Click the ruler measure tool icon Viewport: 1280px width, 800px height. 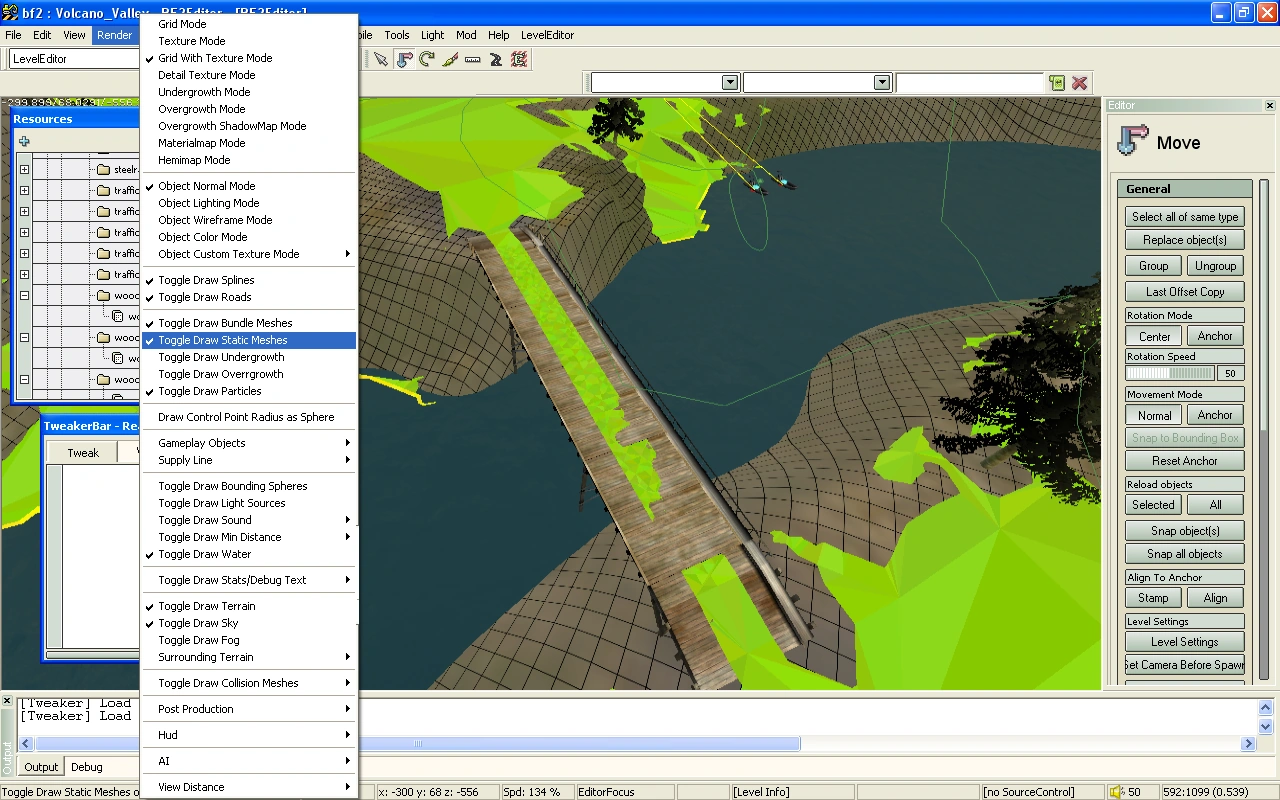click(x=473, y=59)
